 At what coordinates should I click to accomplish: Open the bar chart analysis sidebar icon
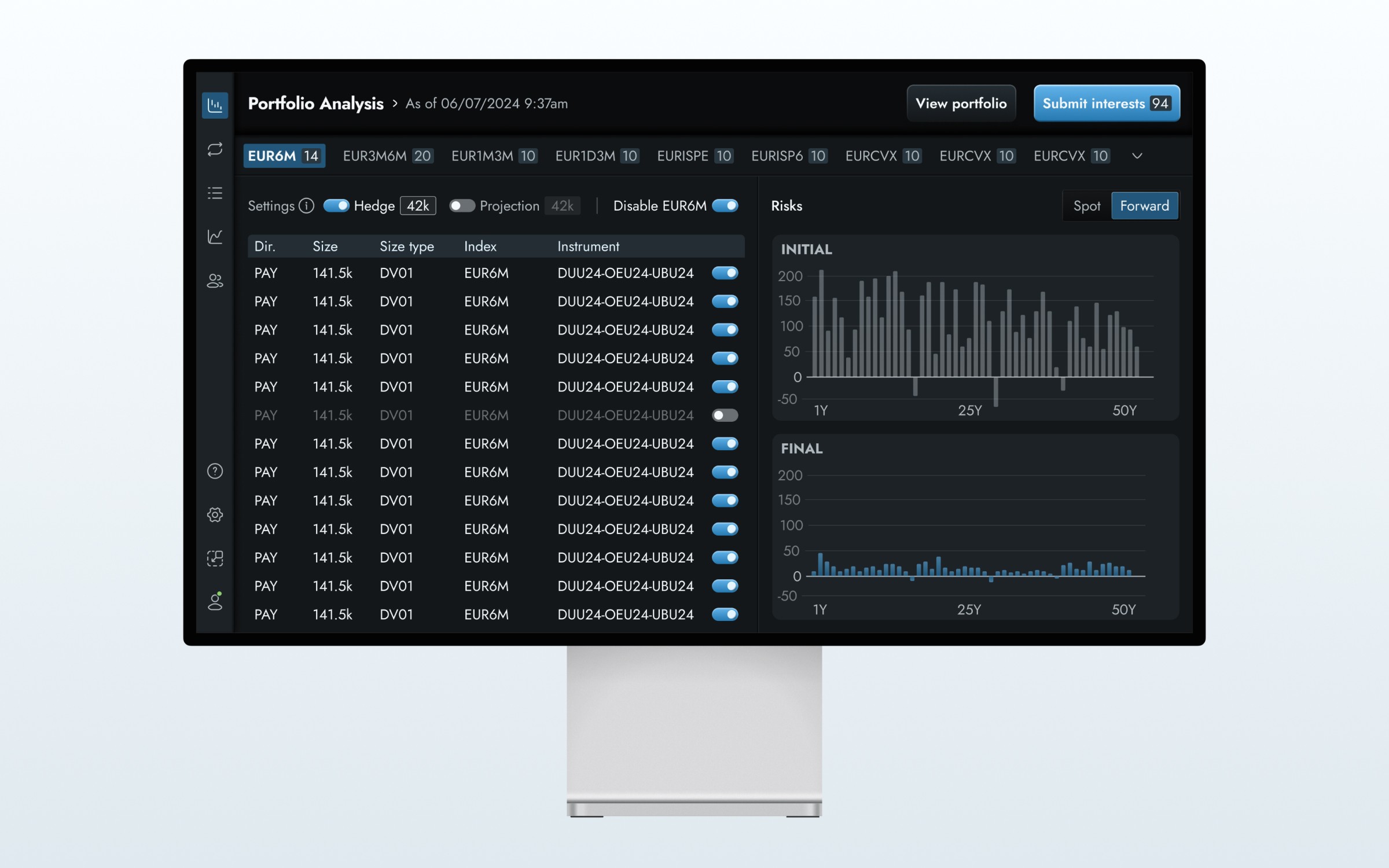215,105
